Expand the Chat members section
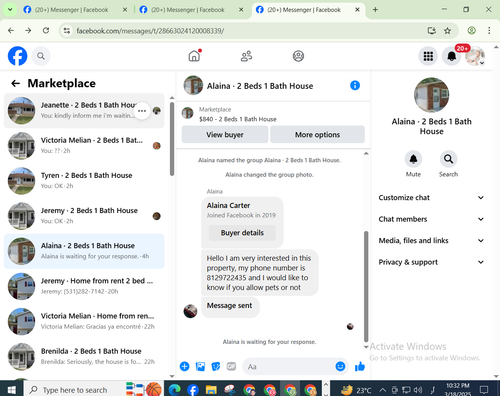 (x=431, y=219)
